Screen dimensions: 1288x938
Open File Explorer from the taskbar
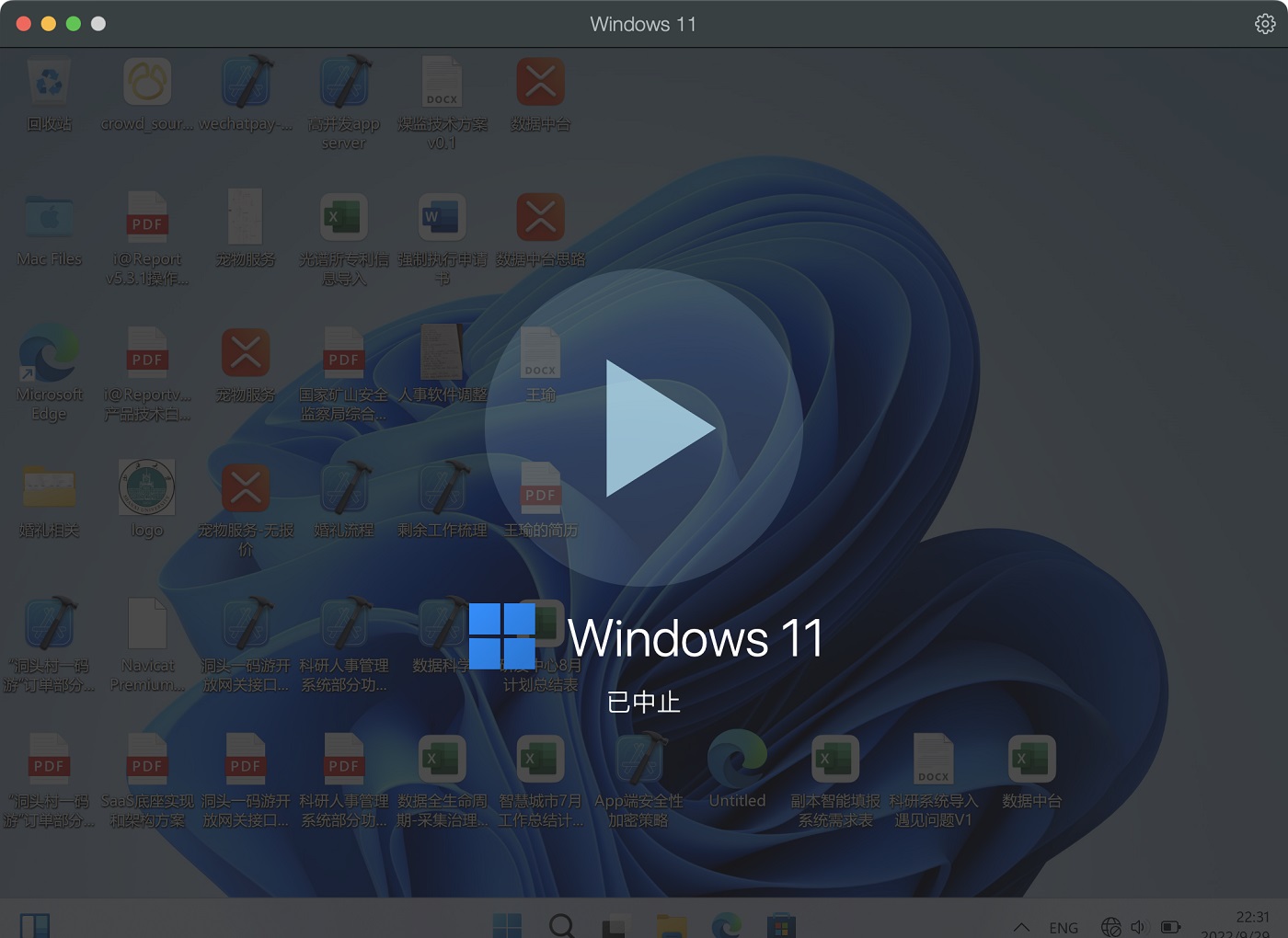click(671, 924)
